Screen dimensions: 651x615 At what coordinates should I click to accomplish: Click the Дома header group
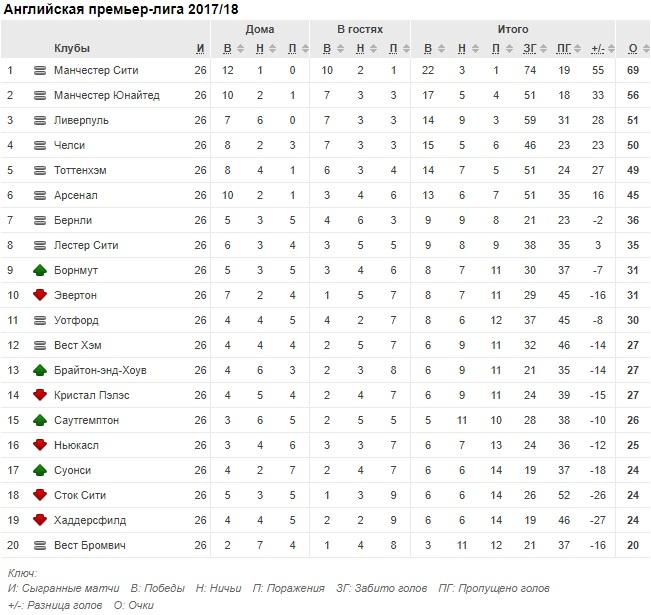(x=259, y=30)
